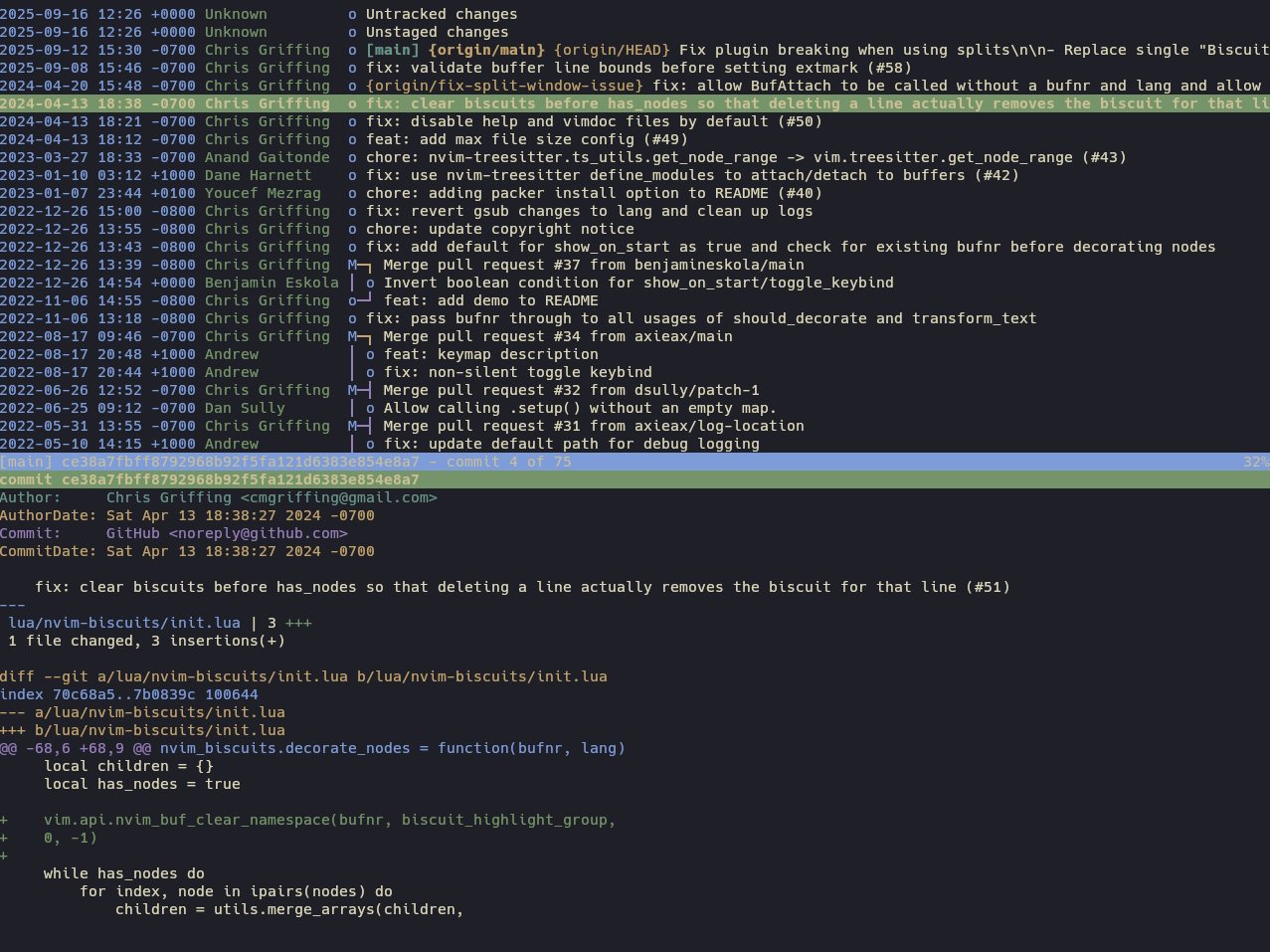Click the added line 'vim.api.nvim_buf_clear_namespace'
This screenshot has height=952, width=1270.
(328, 821)
